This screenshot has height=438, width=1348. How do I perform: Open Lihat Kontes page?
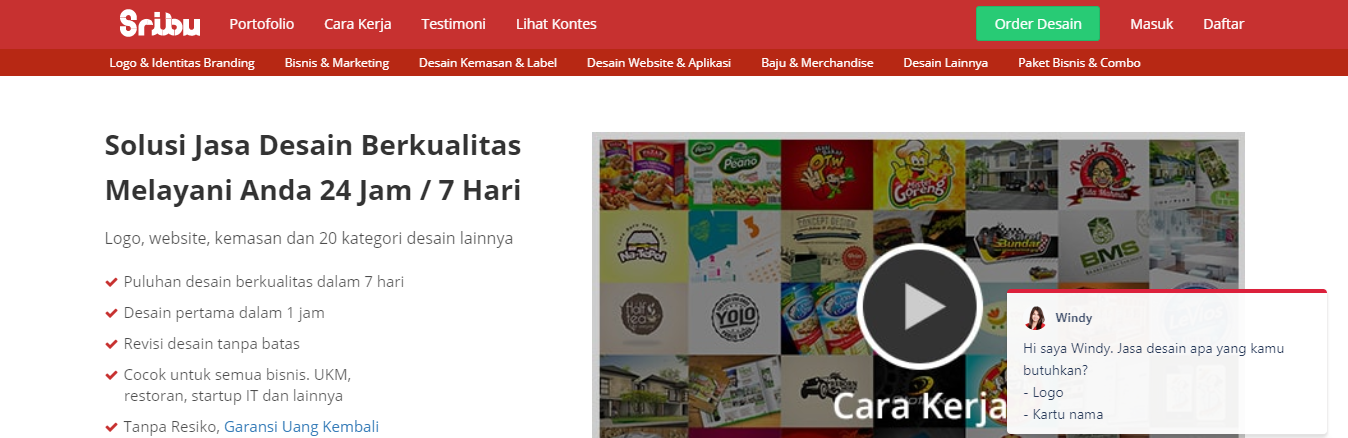[556, 24]
